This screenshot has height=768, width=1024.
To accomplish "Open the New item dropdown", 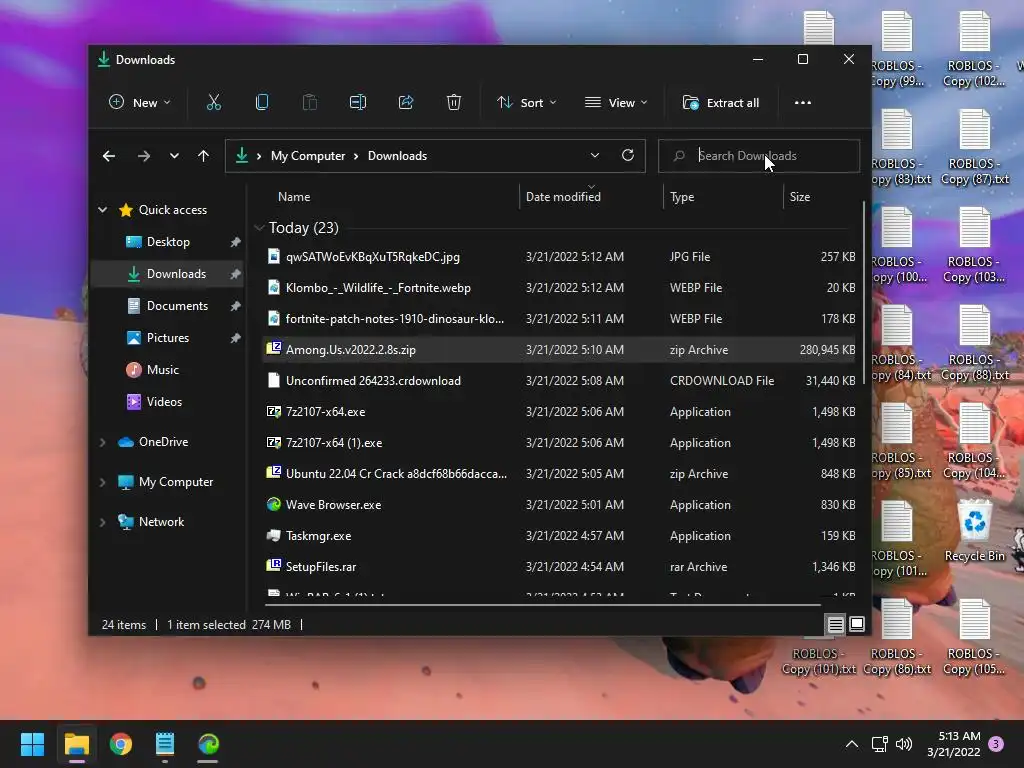I will (140, 103).
